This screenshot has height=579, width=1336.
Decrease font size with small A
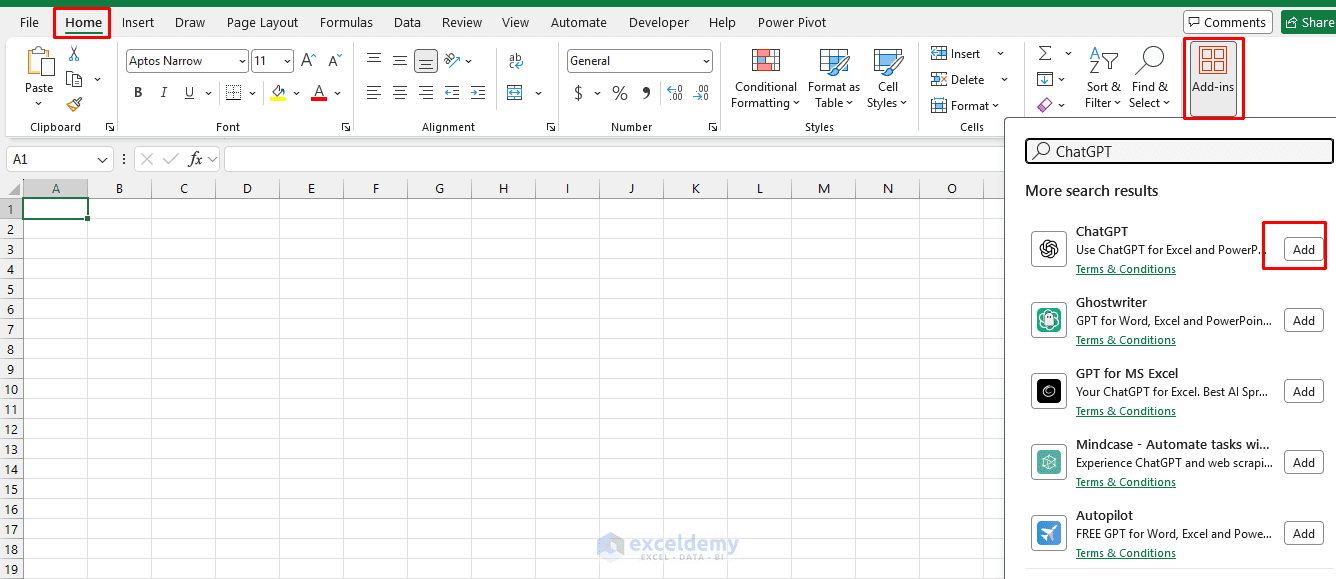335,61
